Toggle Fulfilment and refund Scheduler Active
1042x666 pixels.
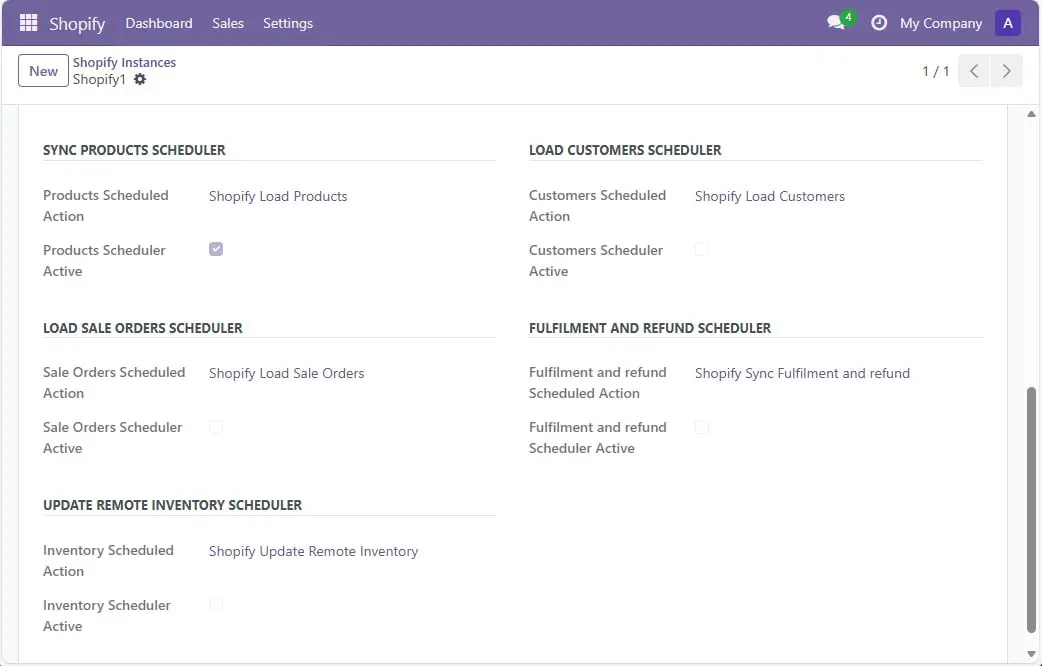(702, 427)
